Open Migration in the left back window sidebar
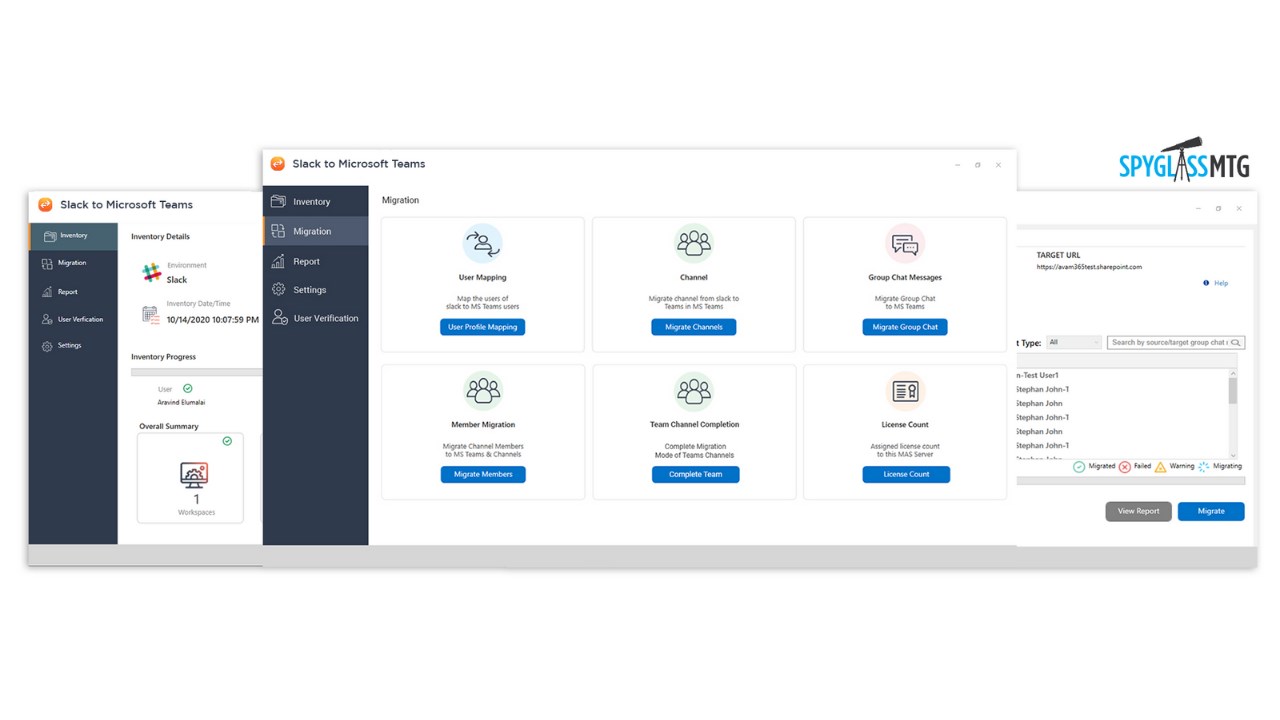Screen dimensions: 1280x720 coord(73,263)
